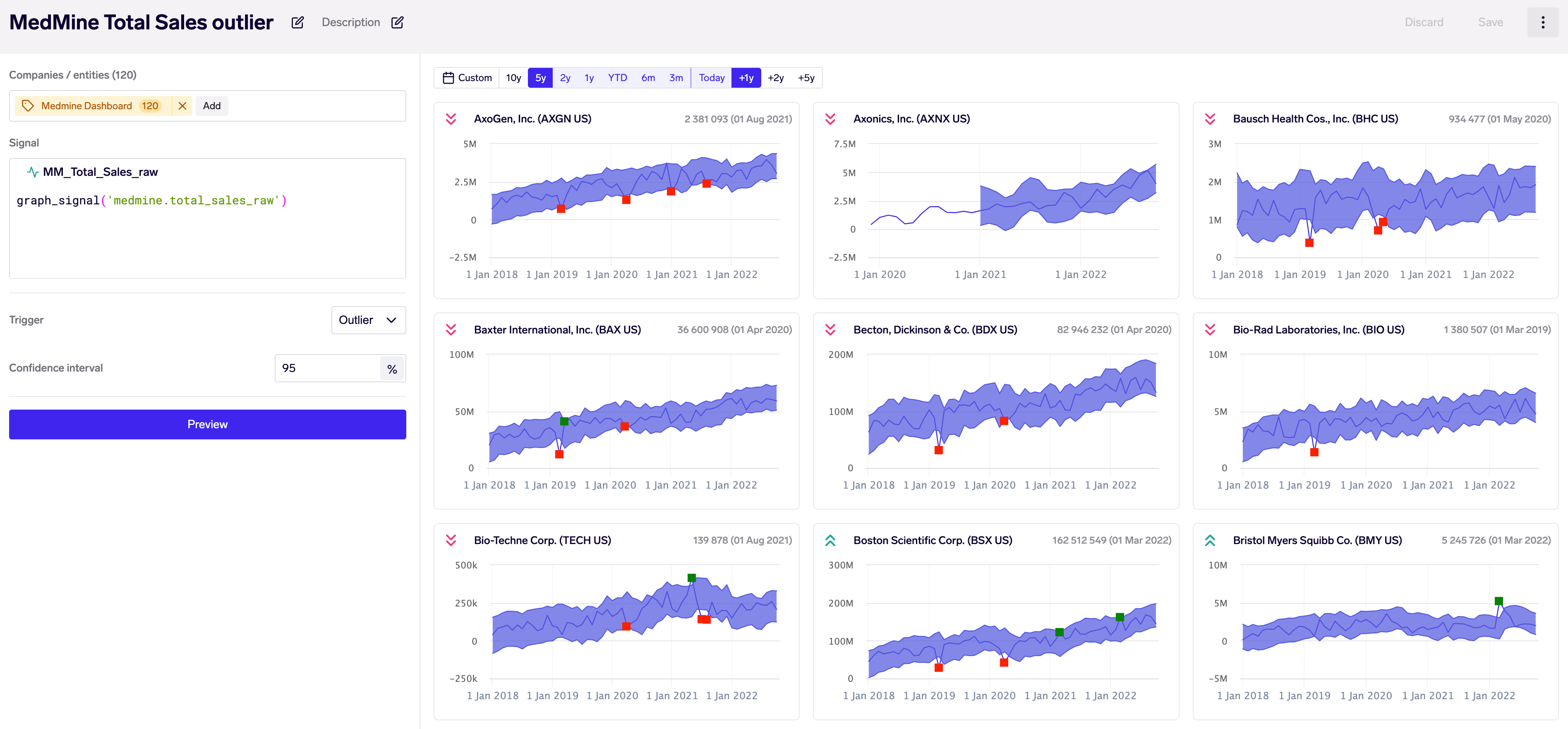Viewport: 1568px width, 729px height.
Task: Click the MM_Total_Sales_raw signal pulse icon
Action: [33, 172]
